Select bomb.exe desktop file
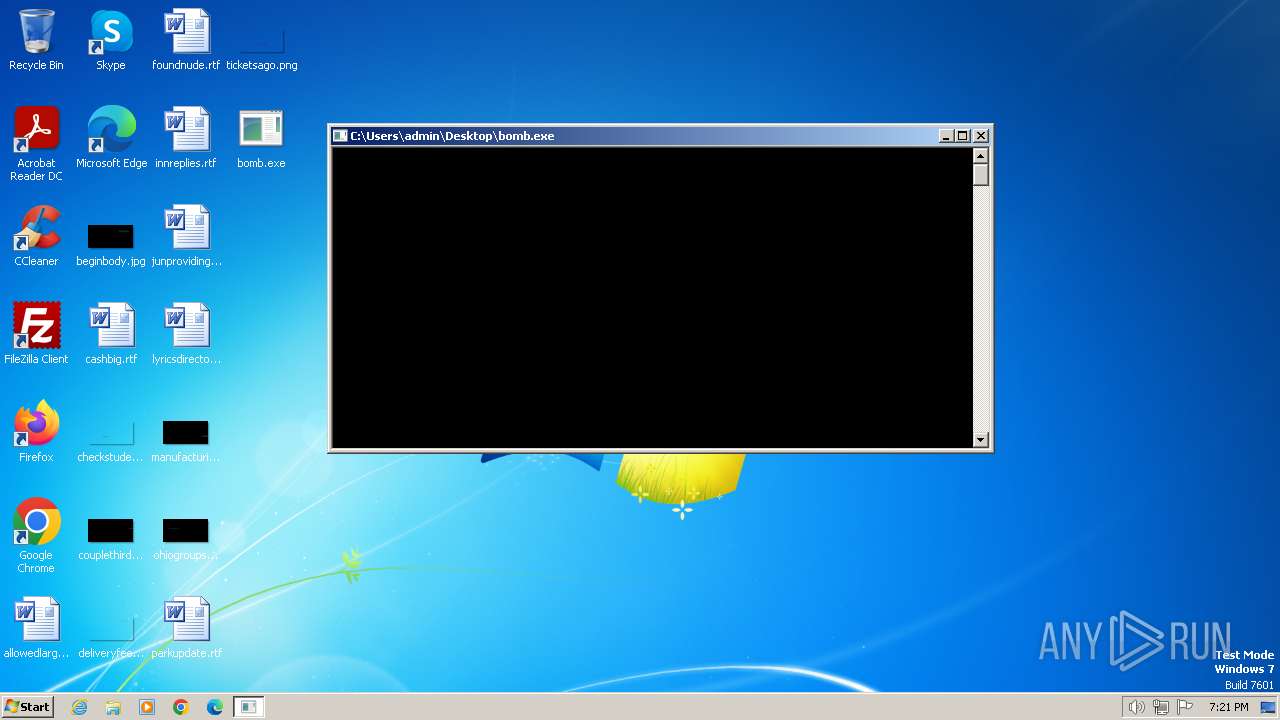The width and height of the screenshot is (1280, 720). coord(261,138)
